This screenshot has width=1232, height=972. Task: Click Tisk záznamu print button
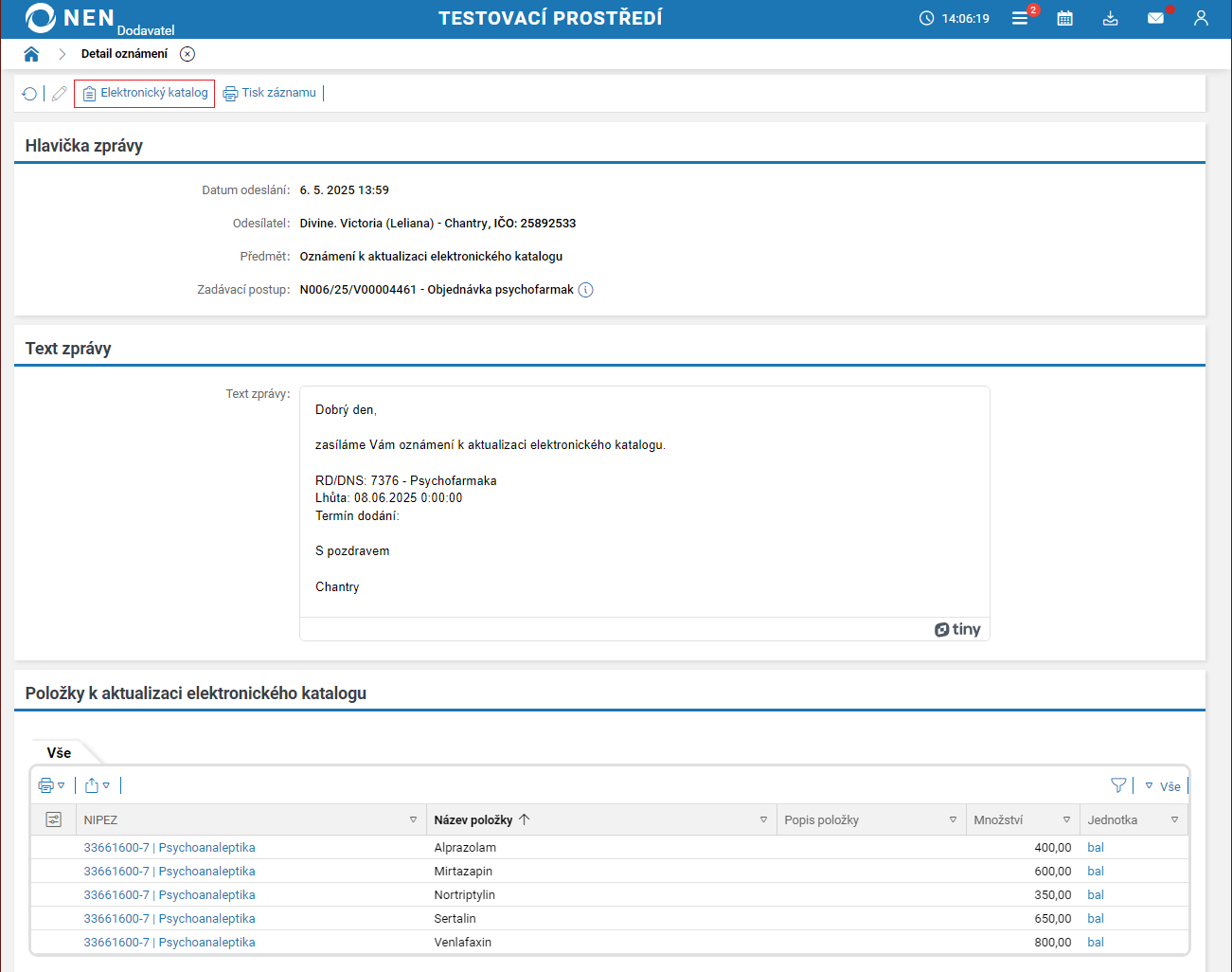coord(270,93)
